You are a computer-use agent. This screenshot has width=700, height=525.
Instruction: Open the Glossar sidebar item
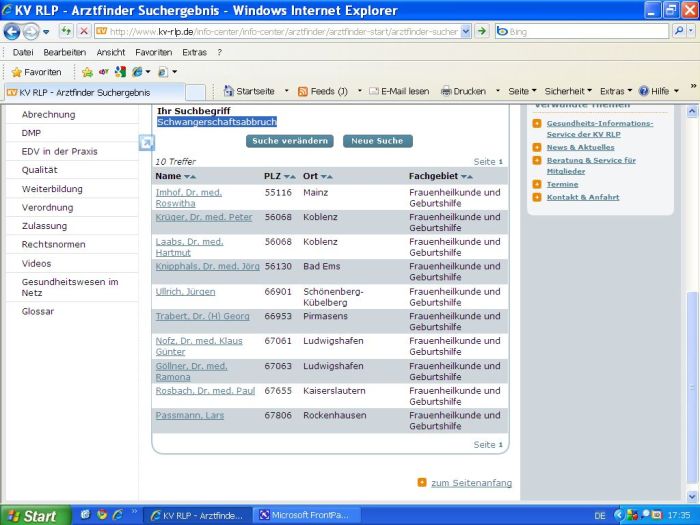(38, 312)
